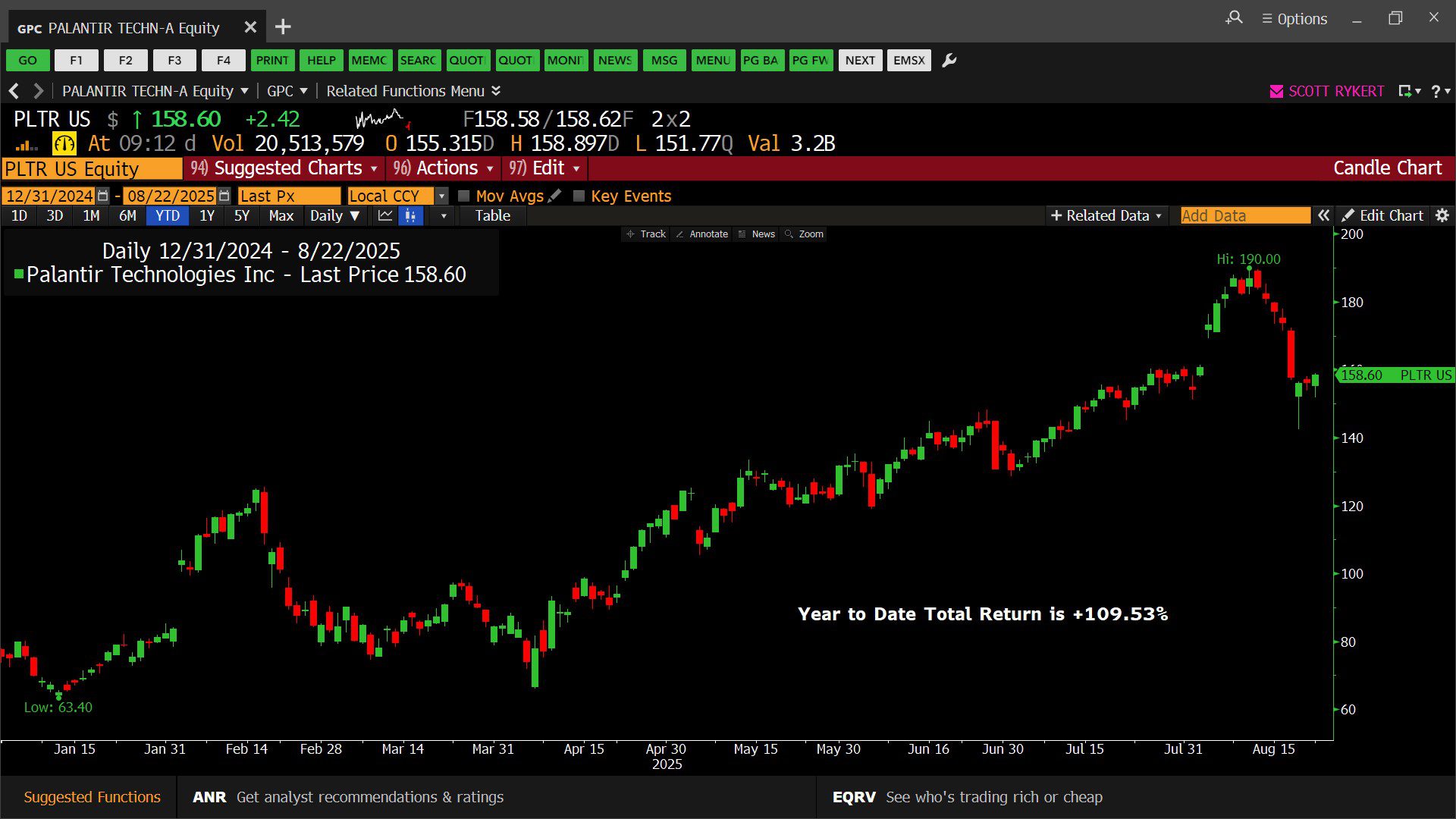The width and height of the screenshot is (1456, 819).
Task: Select the Annotate tool
Action: pyautogui.click(x=701, y=234)
